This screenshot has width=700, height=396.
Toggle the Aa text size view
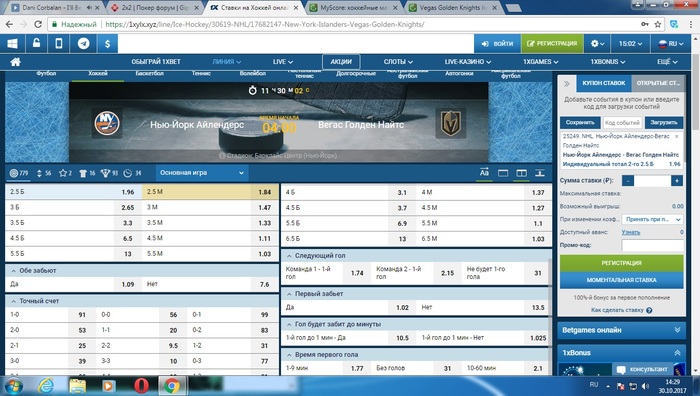pyautogui.click(x=484, y=173)
